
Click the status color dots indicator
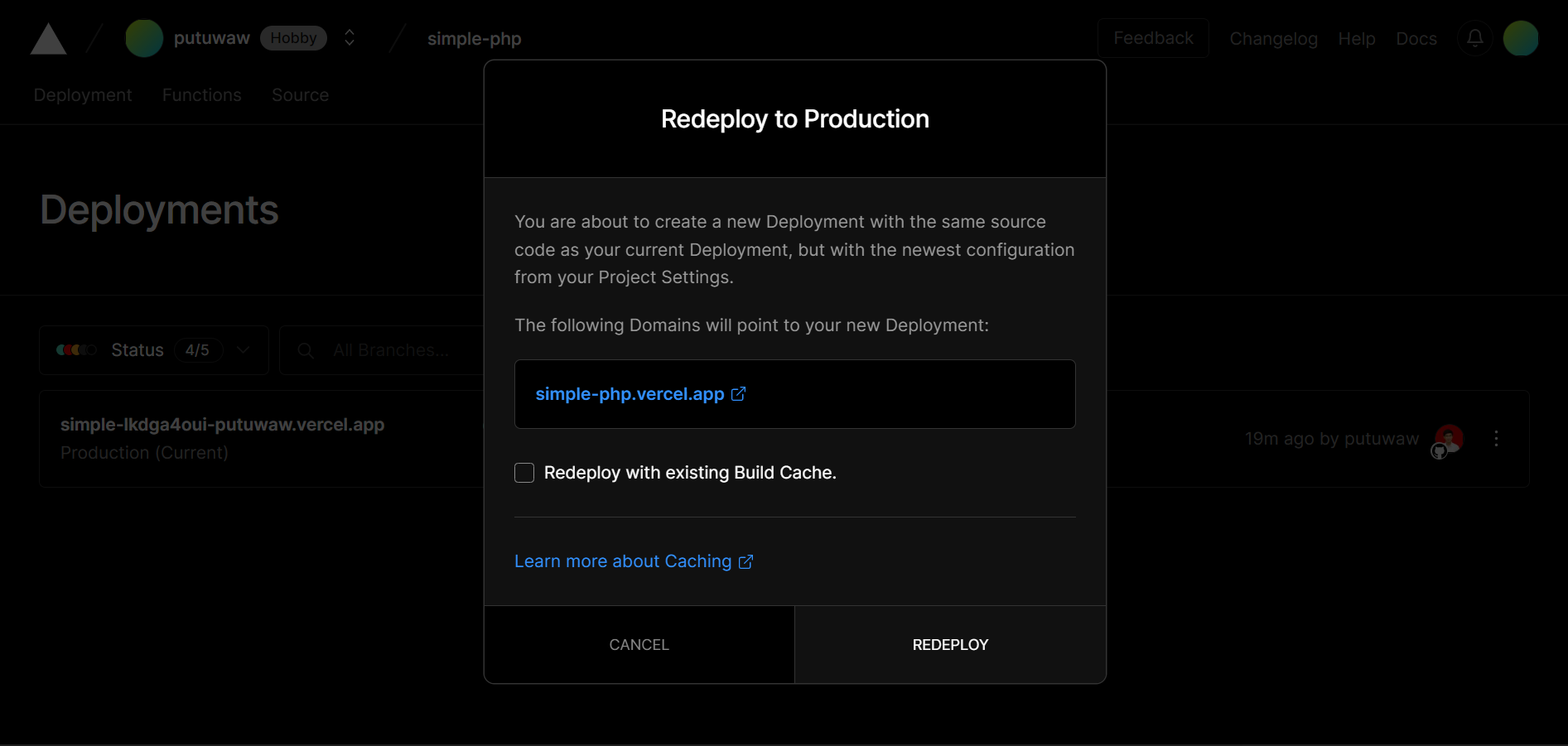click(x=76, y=350)
